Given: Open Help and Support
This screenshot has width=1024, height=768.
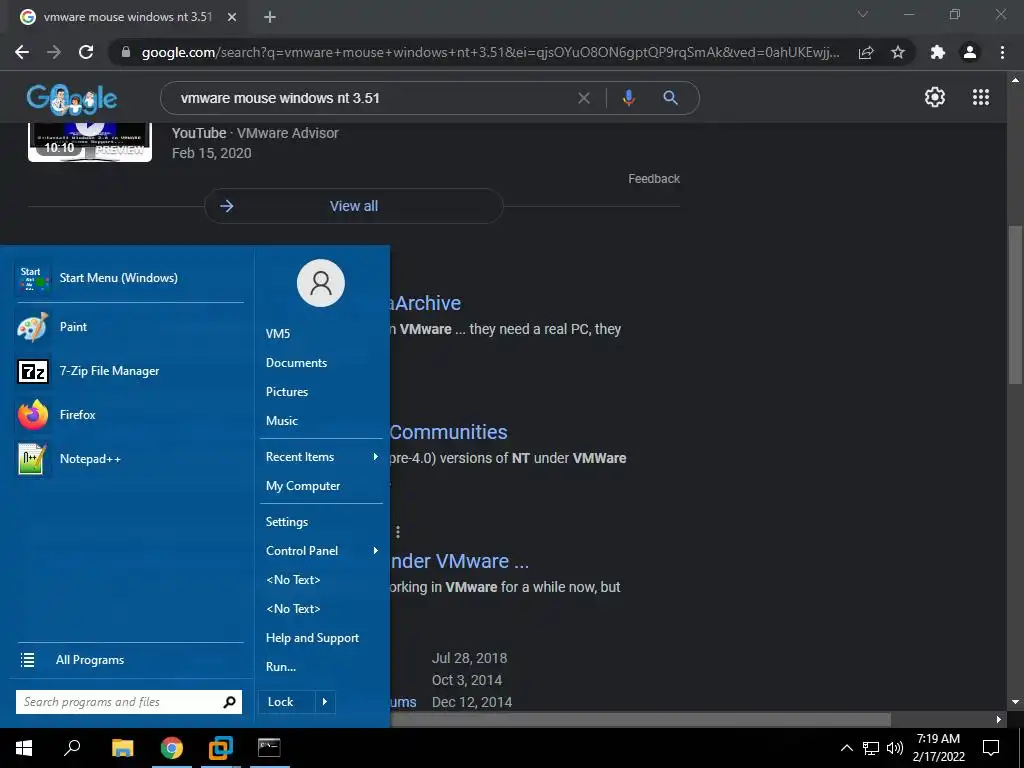Looking at the screenshot, I should click(x=312, y=638).
